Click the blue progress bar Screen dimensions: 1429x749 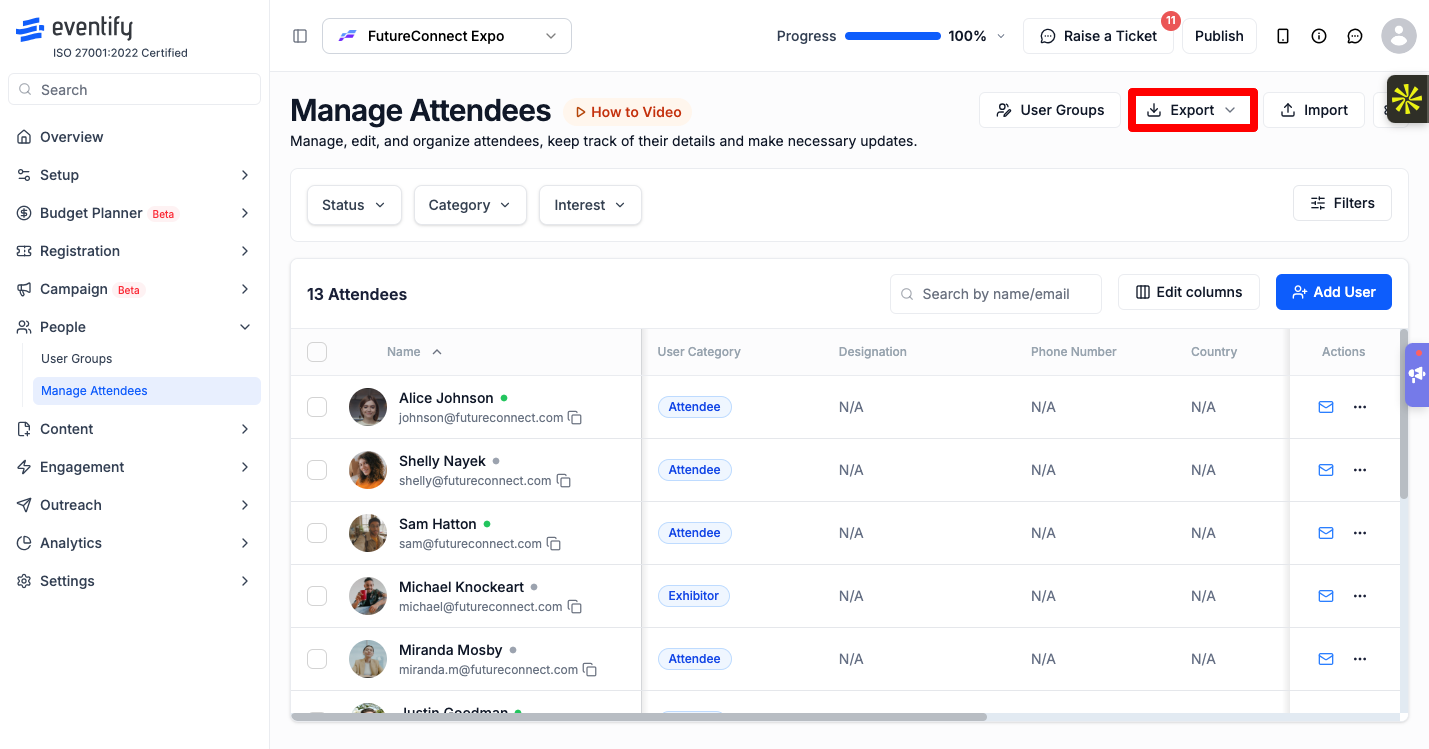[x=893, y=36]
